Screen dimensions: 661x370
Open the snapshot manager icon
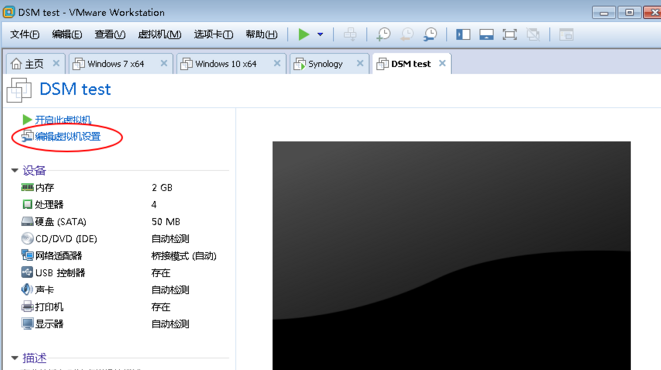tap(430, 35)
